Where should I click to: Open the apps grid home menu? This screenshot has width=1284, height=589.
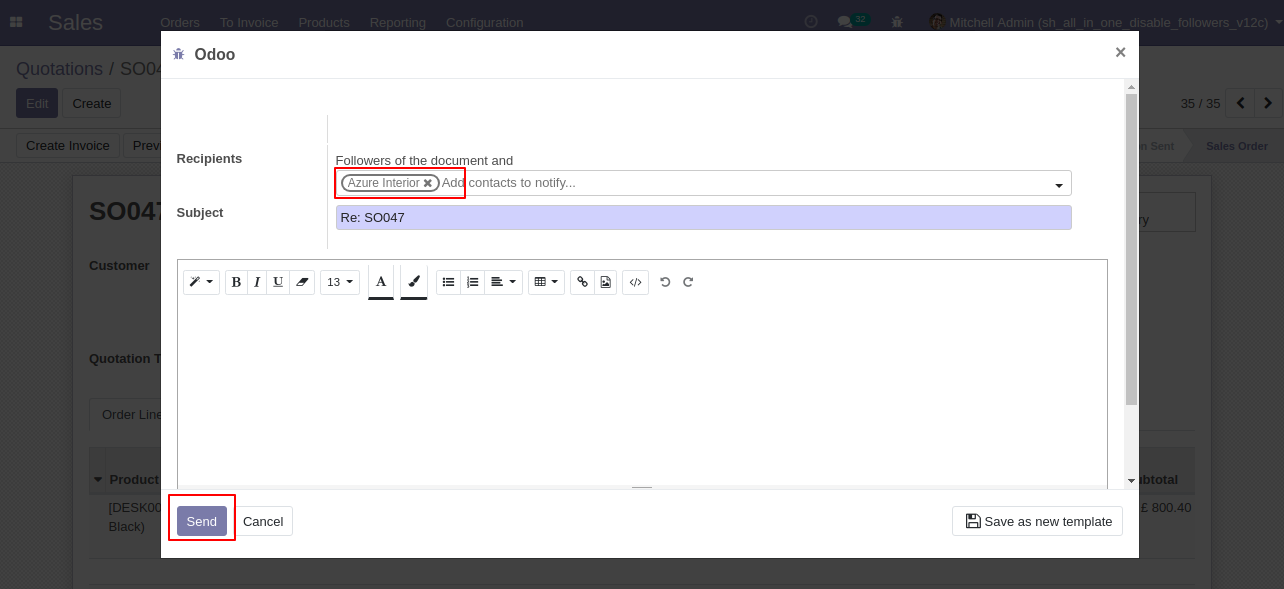[16, 22]
